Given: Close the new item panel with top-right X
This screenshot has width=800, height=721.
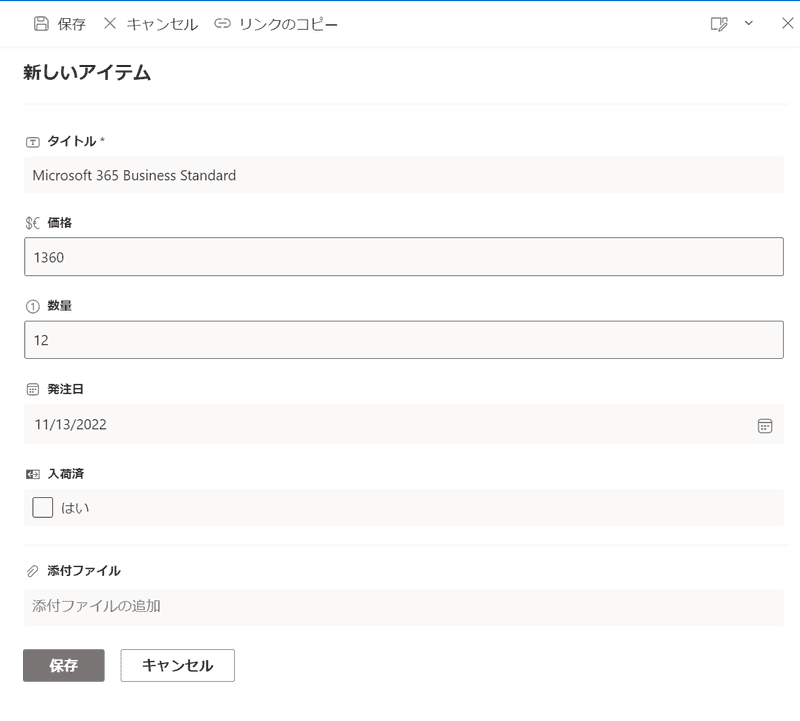Looking at the screenshot, I should tap(787, 24).
